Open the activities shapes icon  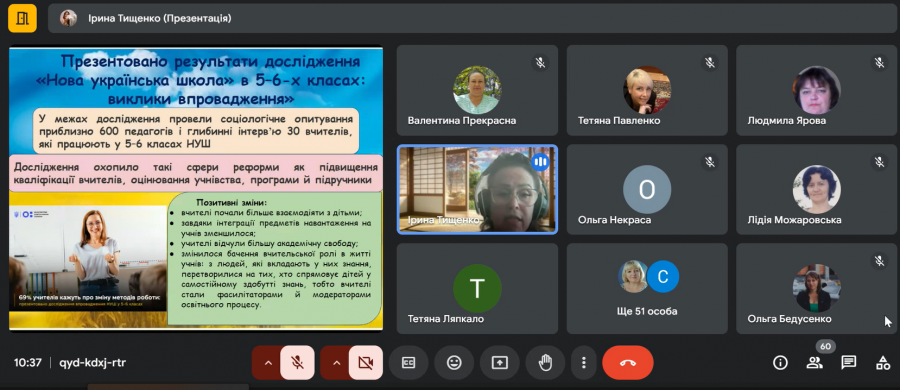(x=883, y=362)
